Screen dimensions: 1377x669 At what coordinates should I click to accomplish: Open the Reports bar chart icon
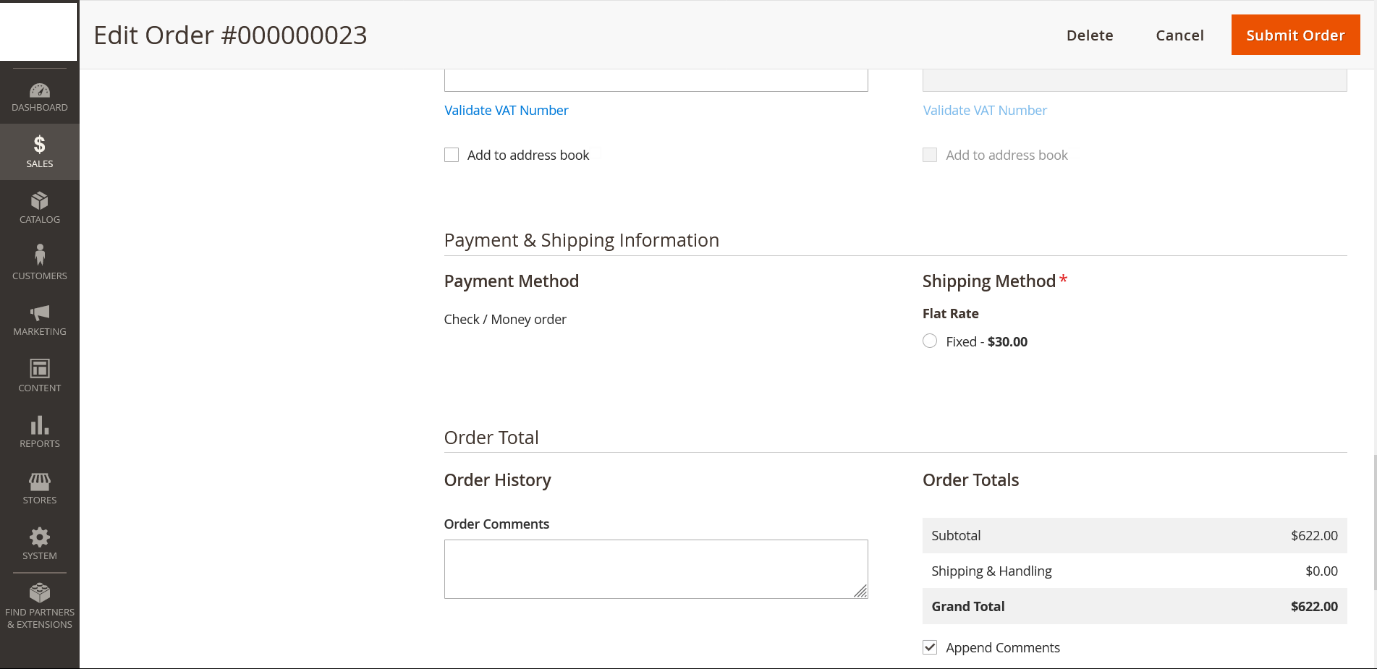40,426
